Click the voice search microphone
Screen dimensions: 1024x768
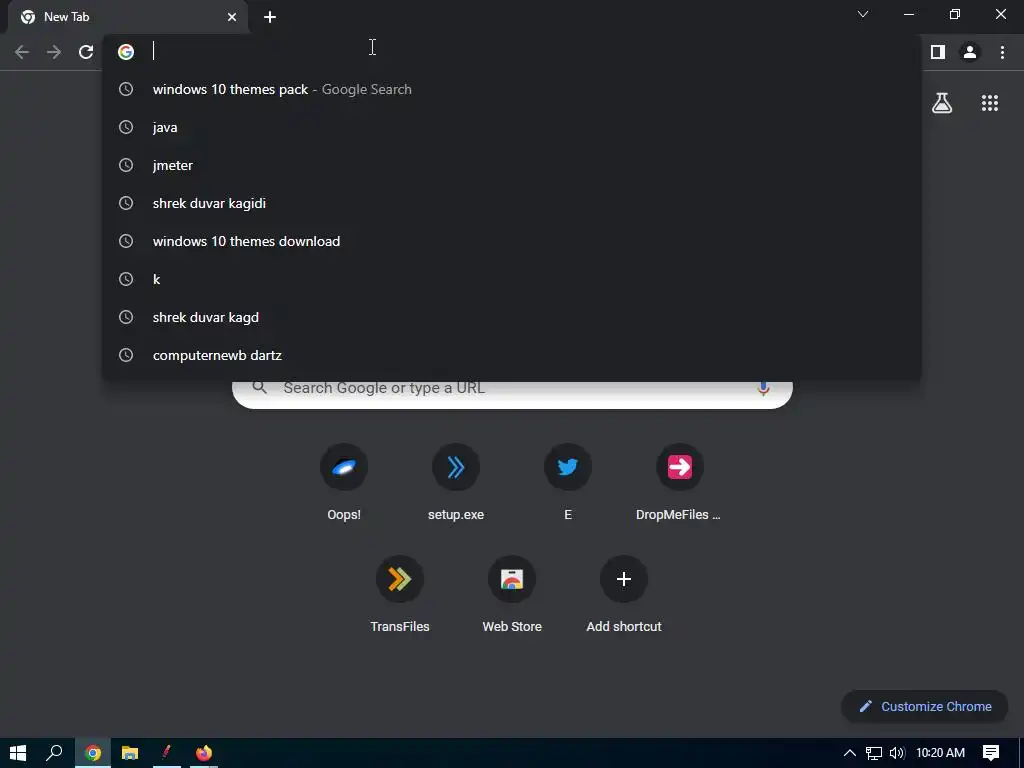point(763,389)
